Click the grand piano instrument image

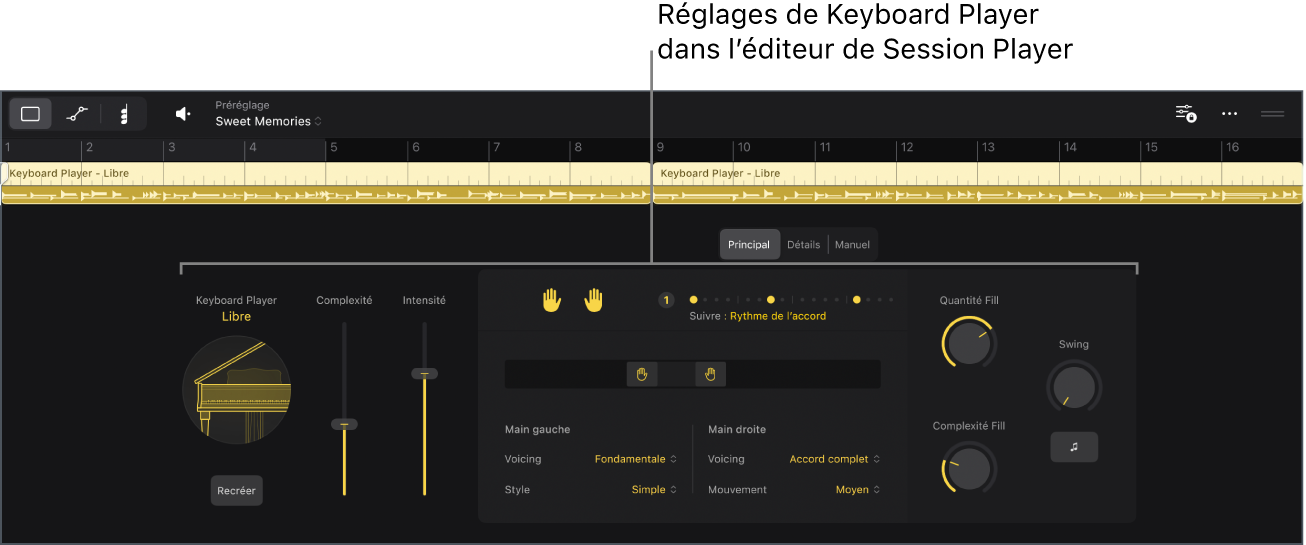click(237, 390)
